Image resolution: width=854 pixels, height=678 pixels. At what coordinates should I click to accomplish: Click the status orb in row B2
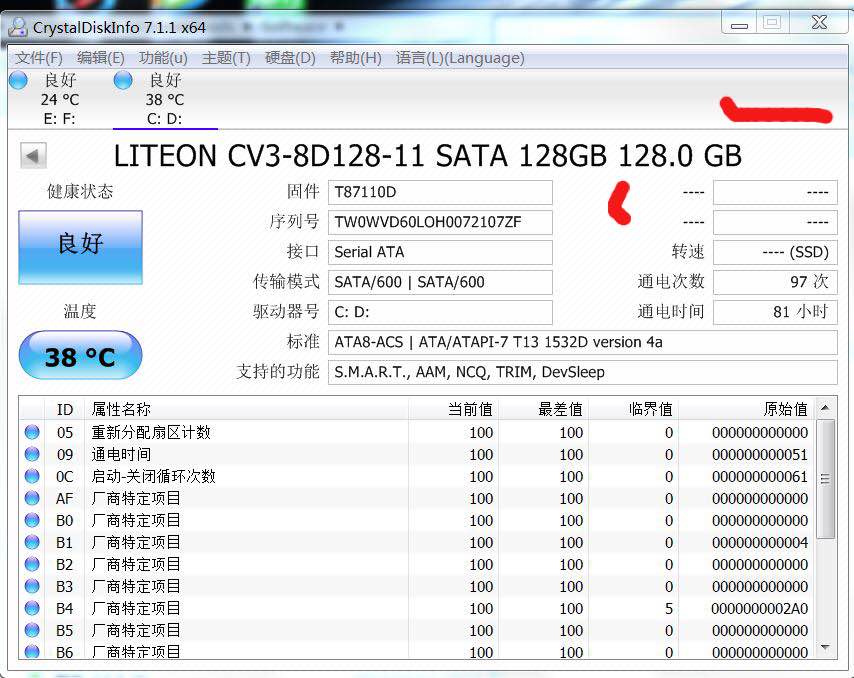pyautogui.click(x=32, y=564)
